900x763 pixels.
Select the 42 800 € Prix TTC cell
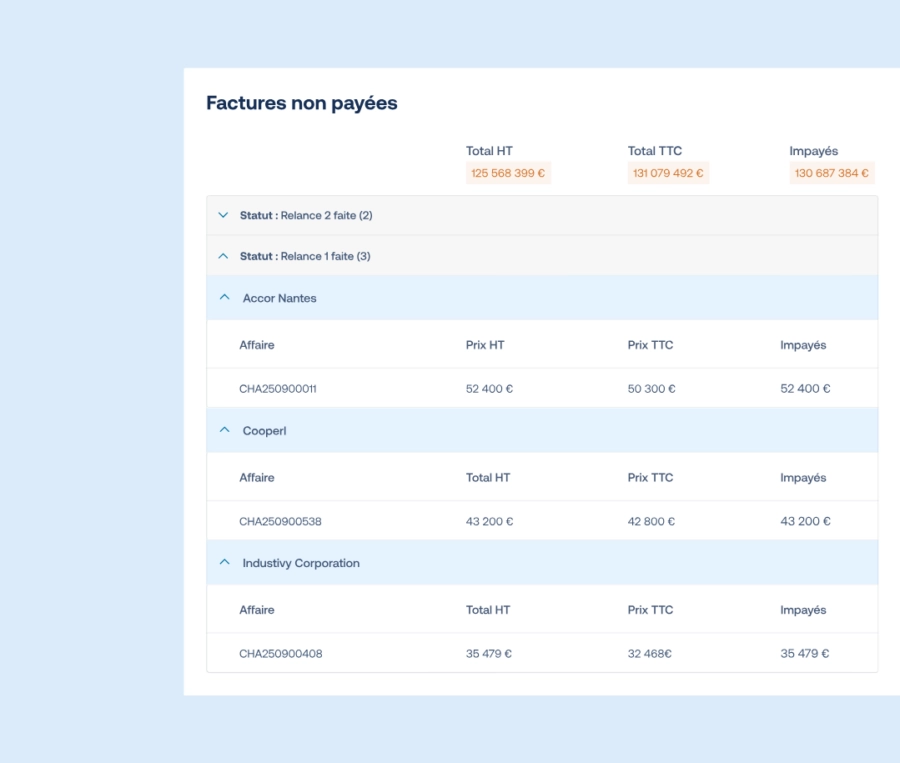(651, 521)
